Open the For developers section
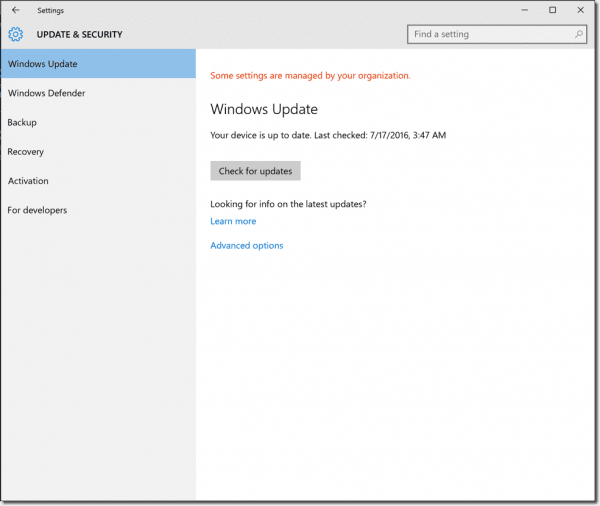Image resolution: width=600 pixels, height=506 pixels. pyautogui.click(x=98, y=210)
